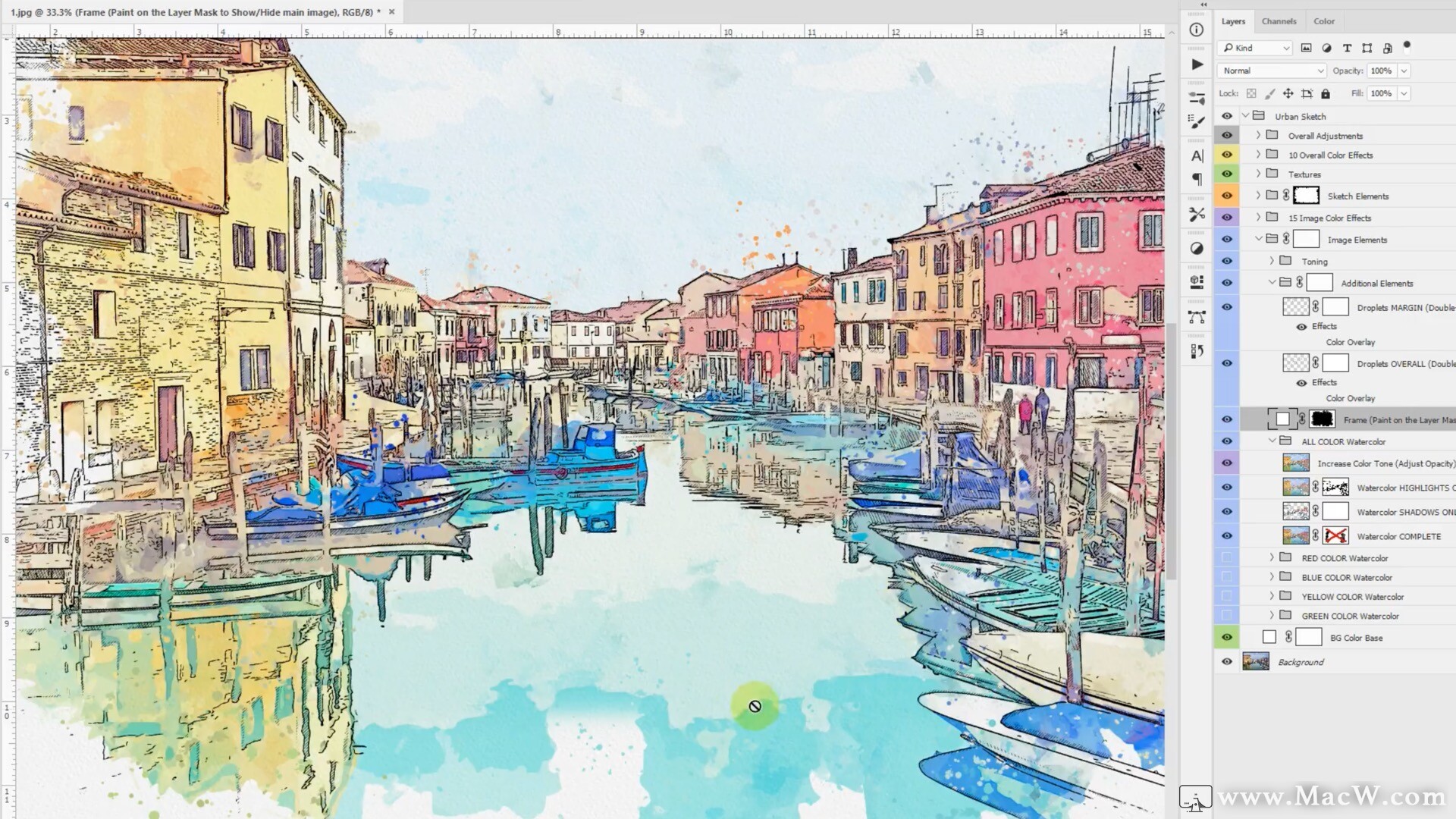Click the Frame layer mask thumbnail
Viewport: 1456px width, 819px height.
pos(1322,419)
